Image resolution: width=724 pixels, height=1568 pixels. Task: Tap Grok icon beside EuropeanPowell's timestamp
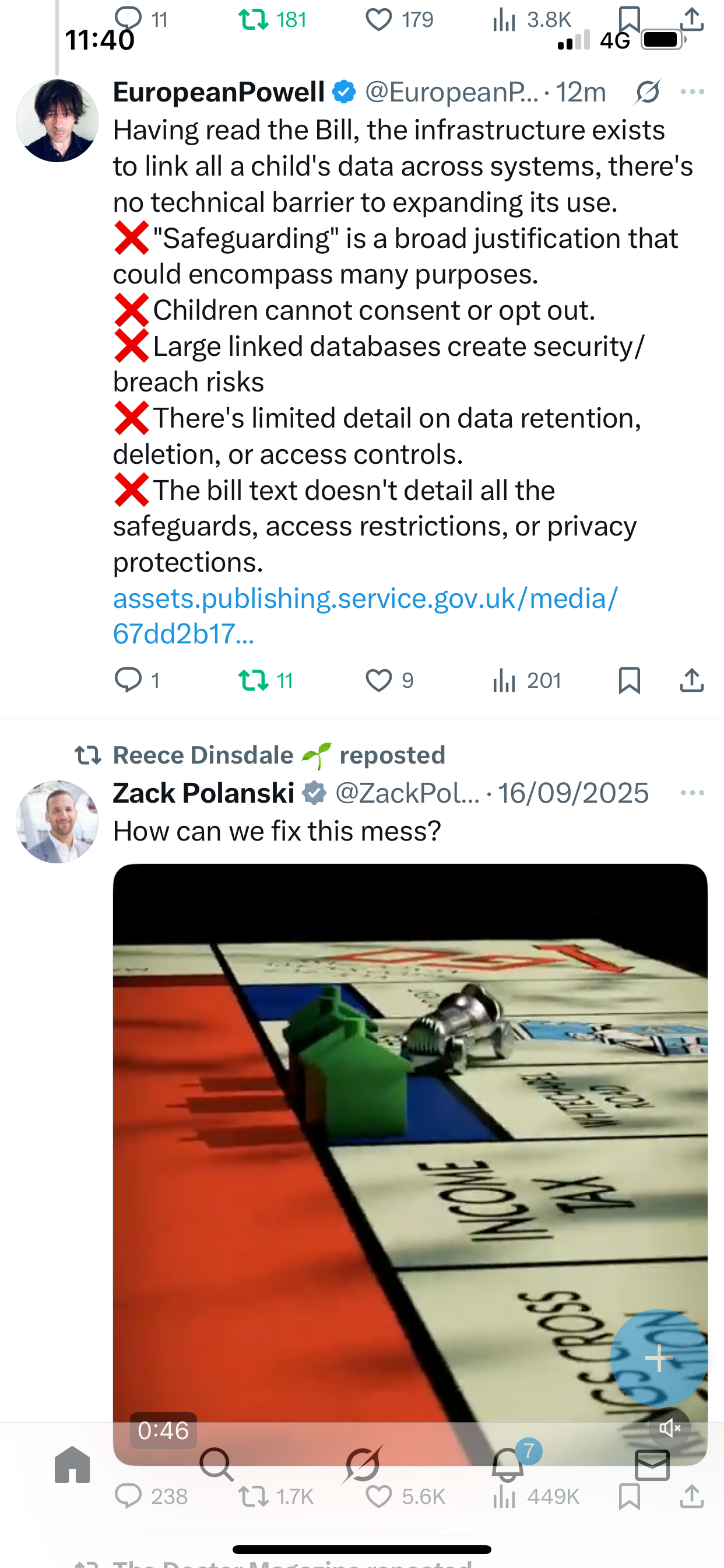click(x=647, y=92)
